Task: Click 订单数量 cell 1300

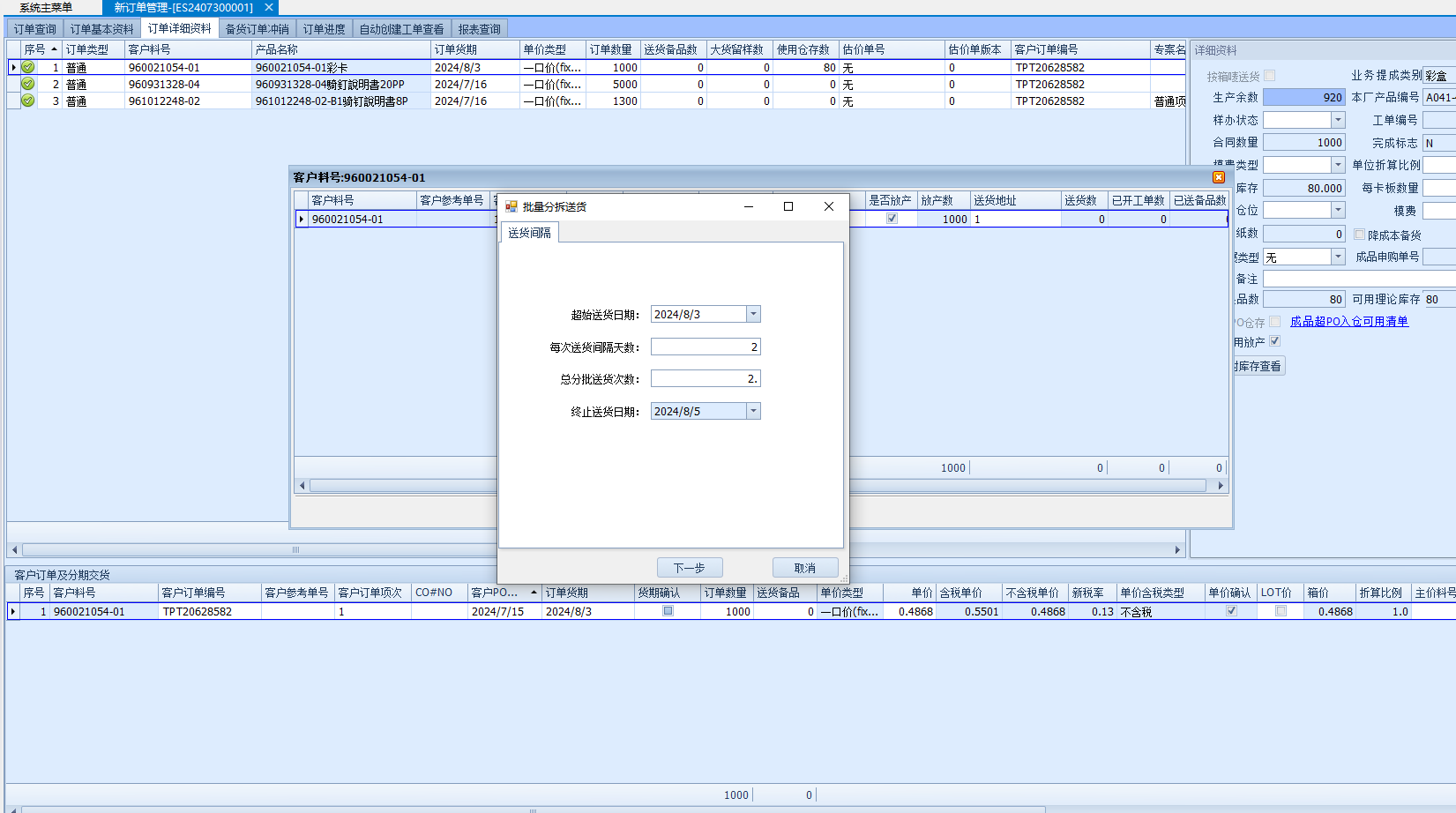Action: (613, 101)
